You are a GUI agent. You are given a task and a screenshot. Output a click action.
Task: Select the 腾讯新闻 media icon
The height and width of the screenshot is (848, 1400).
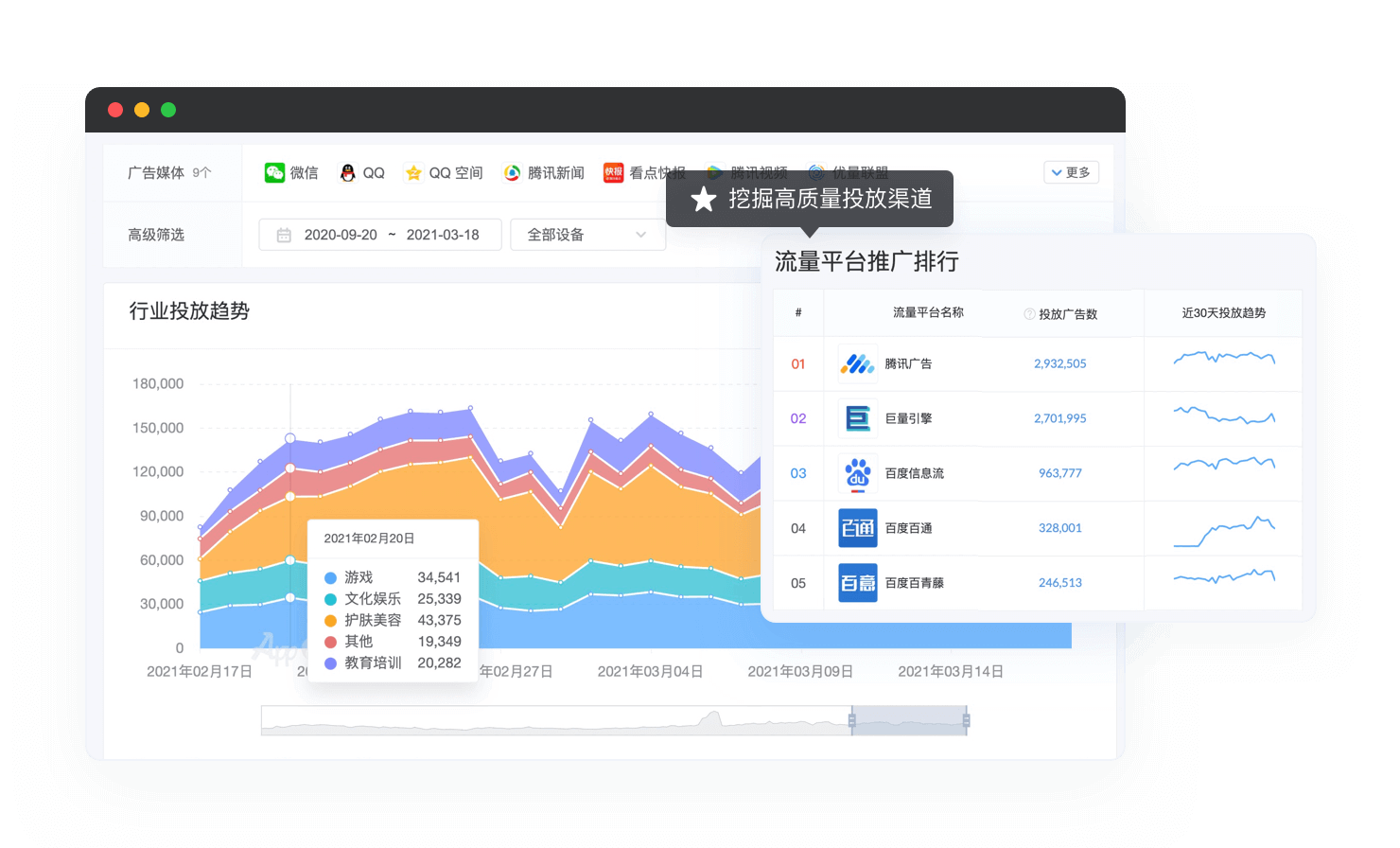[512, 172]
